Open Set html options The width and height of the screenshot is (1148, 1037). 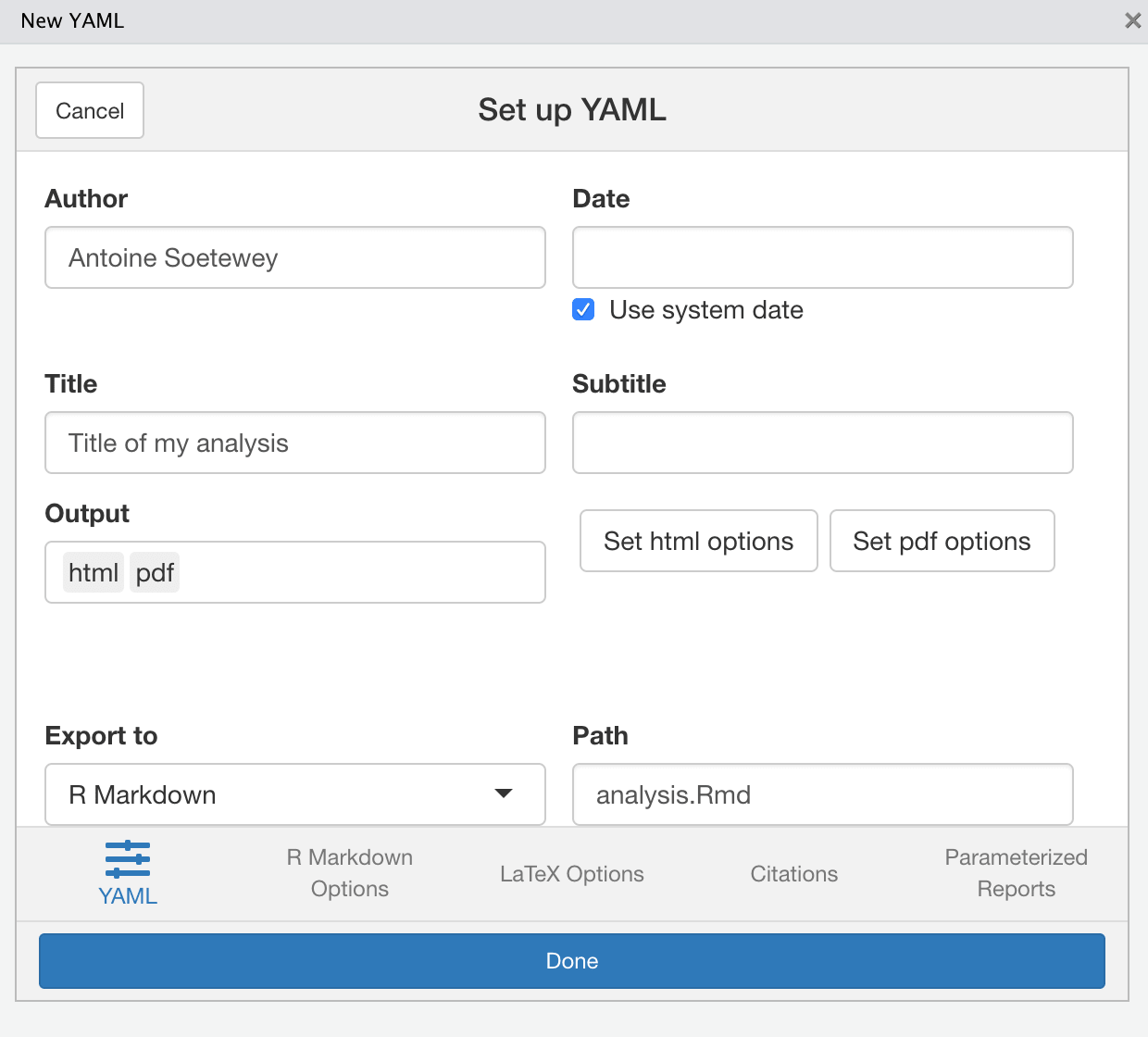[x=699, y=541]
